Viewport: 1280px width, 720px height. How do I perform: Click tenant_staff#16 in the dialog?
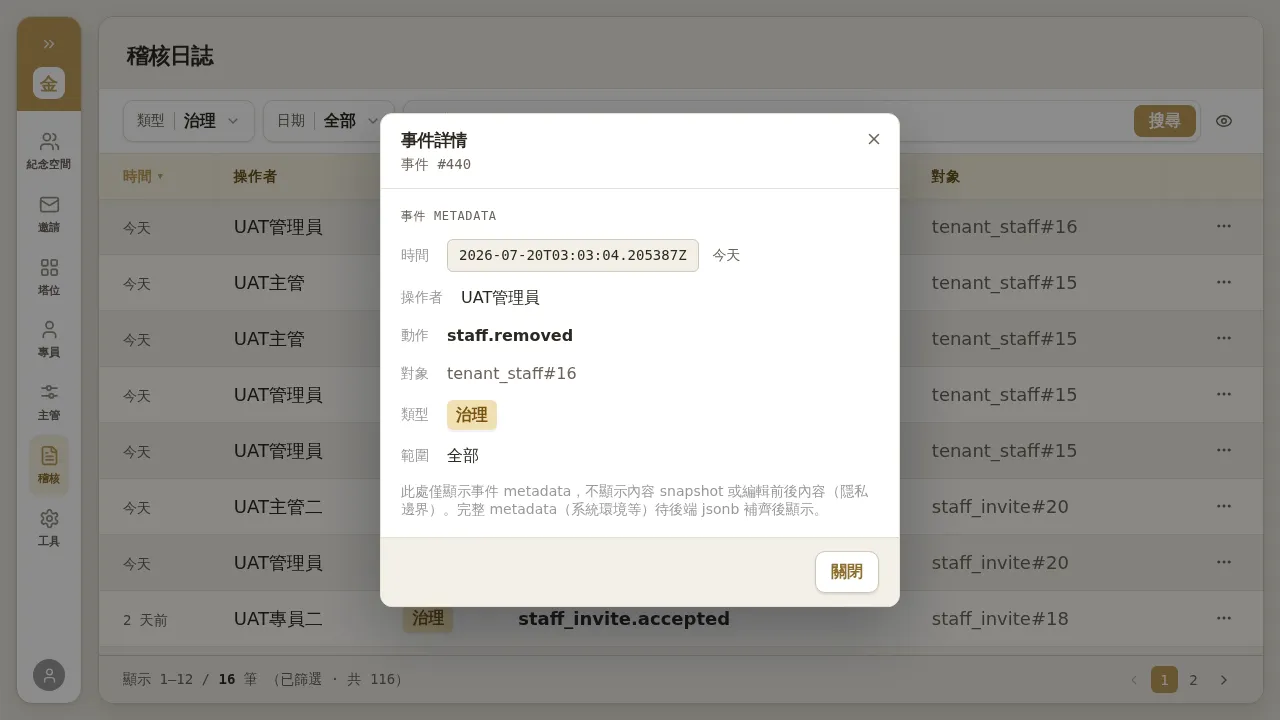[x=512, y=373]
